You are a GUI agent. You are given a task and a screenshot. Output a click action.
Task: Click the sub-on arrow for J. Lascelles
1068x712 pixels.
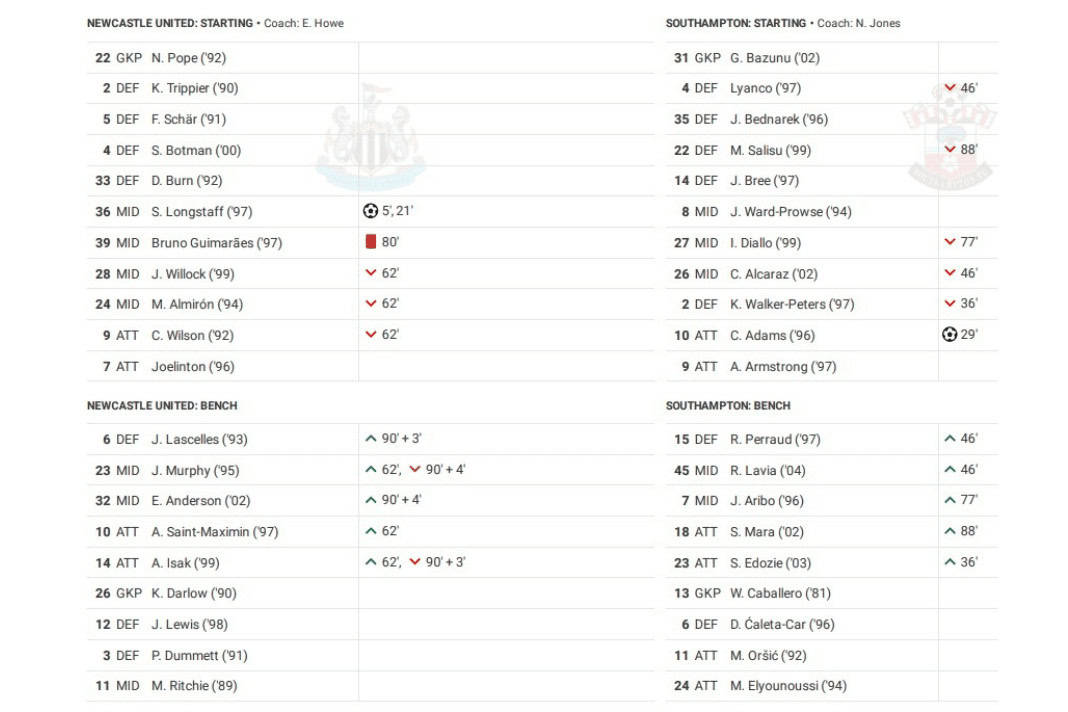tap(371, 438)
